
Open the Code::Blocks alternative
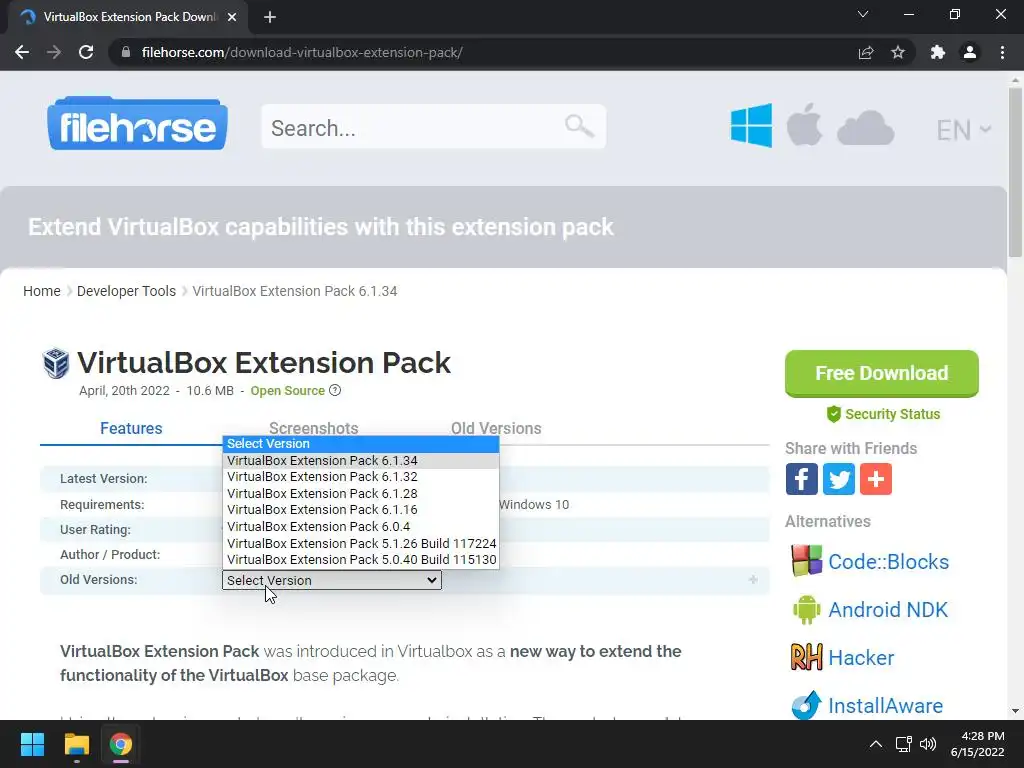(888, 562)
